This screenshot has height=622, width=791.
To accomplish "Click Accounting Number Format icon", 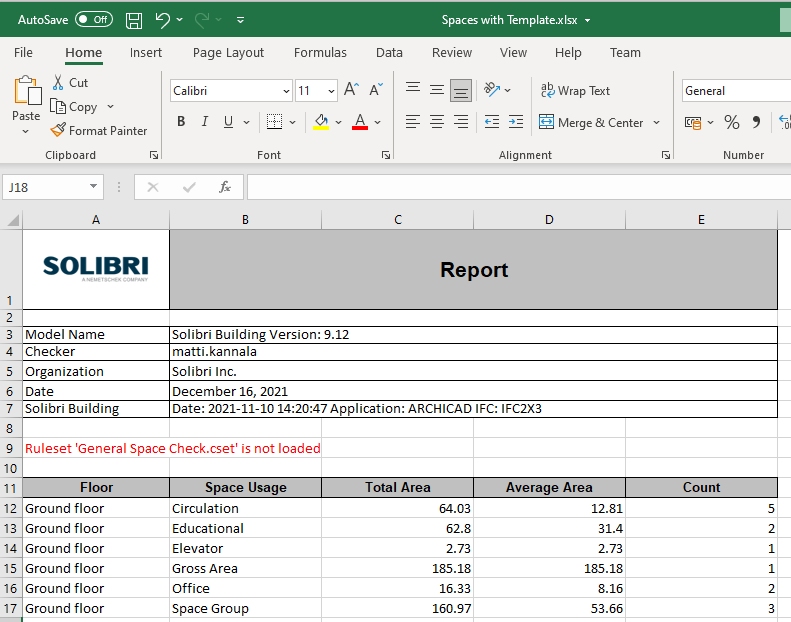I will (694, 123).
